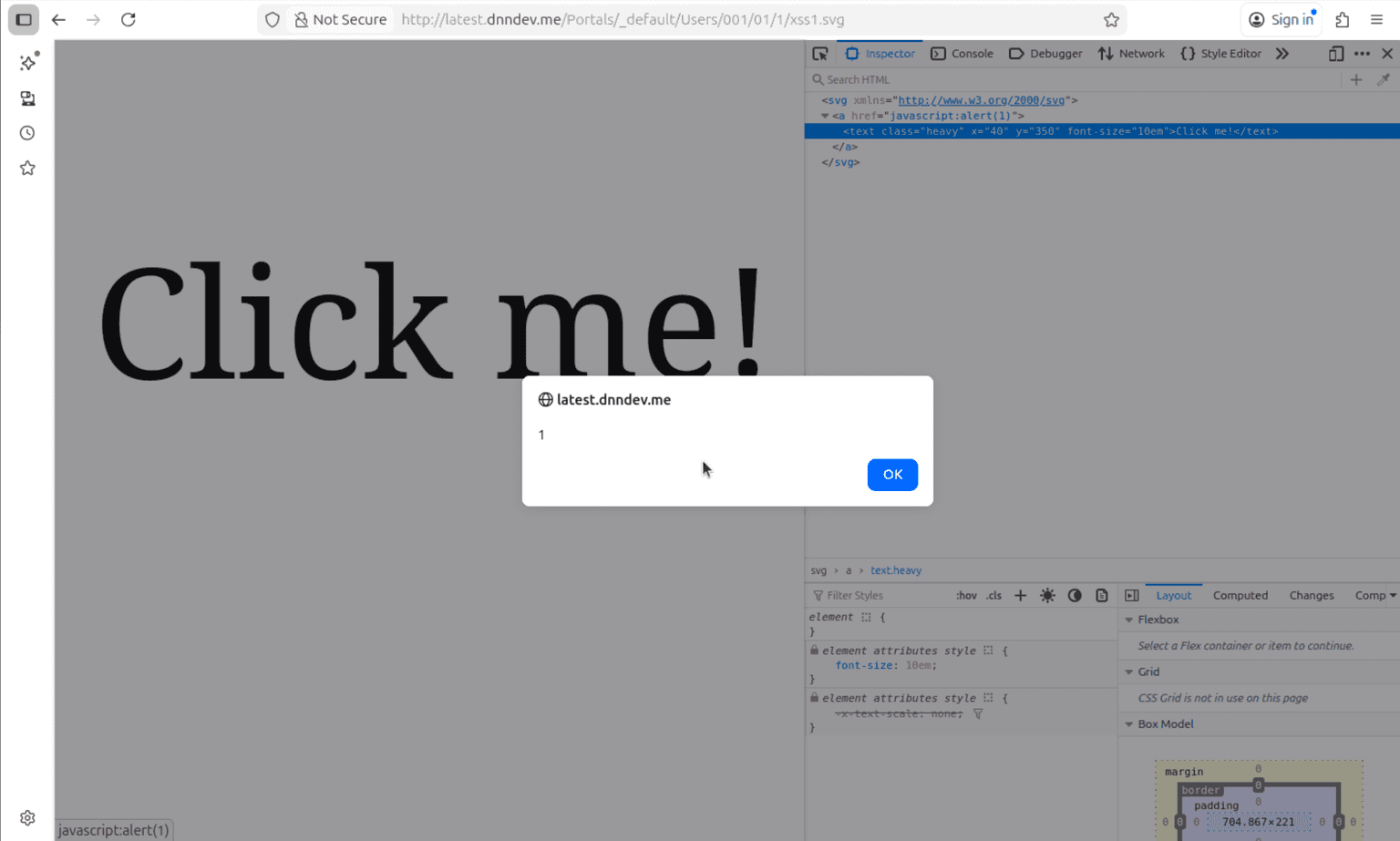Open the Console panel
Viewport: 1400px width, 841px height.
(962, 54)
